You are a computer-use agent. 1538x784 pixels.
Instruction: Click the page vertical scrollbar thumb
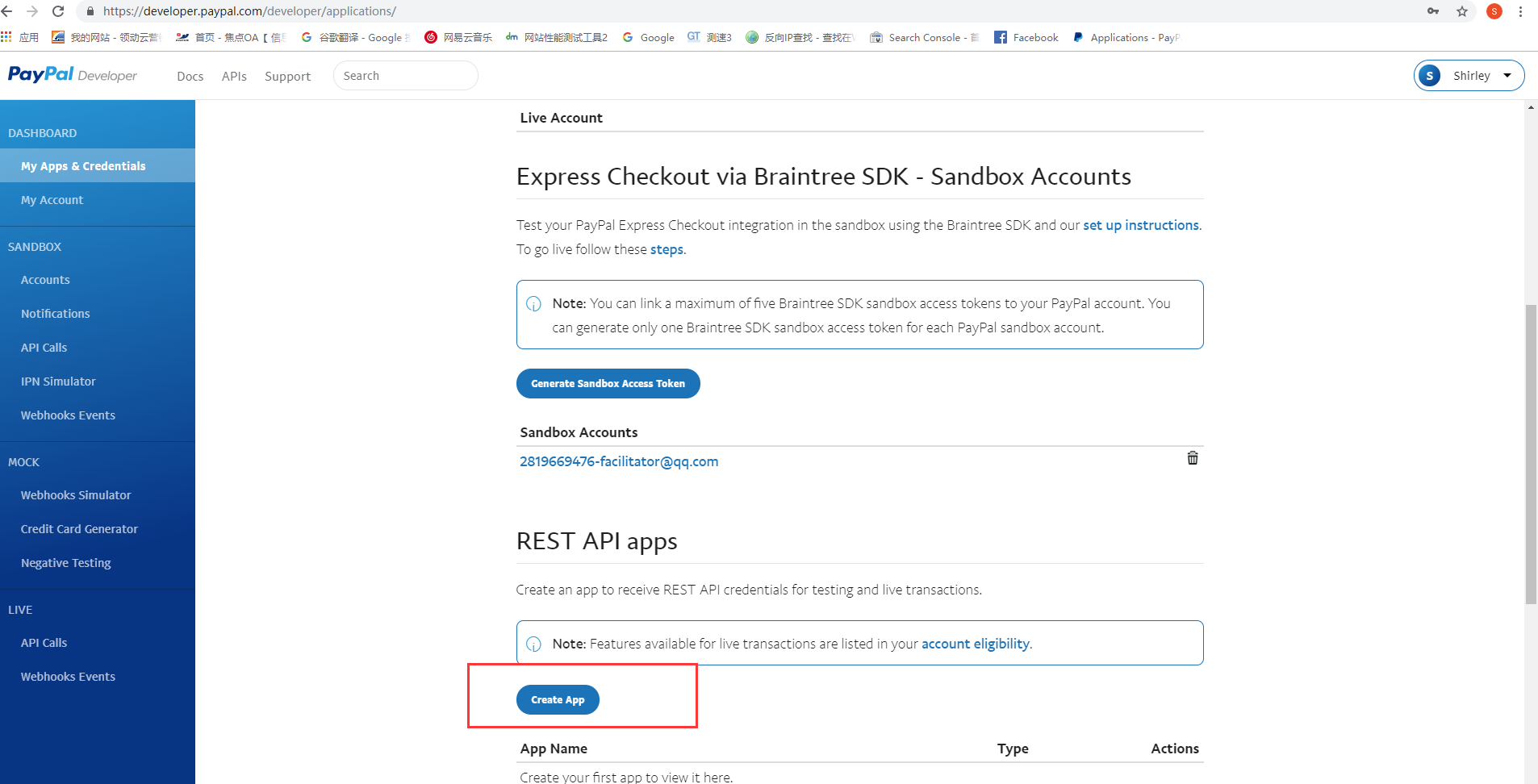[x=1530, y=452]
